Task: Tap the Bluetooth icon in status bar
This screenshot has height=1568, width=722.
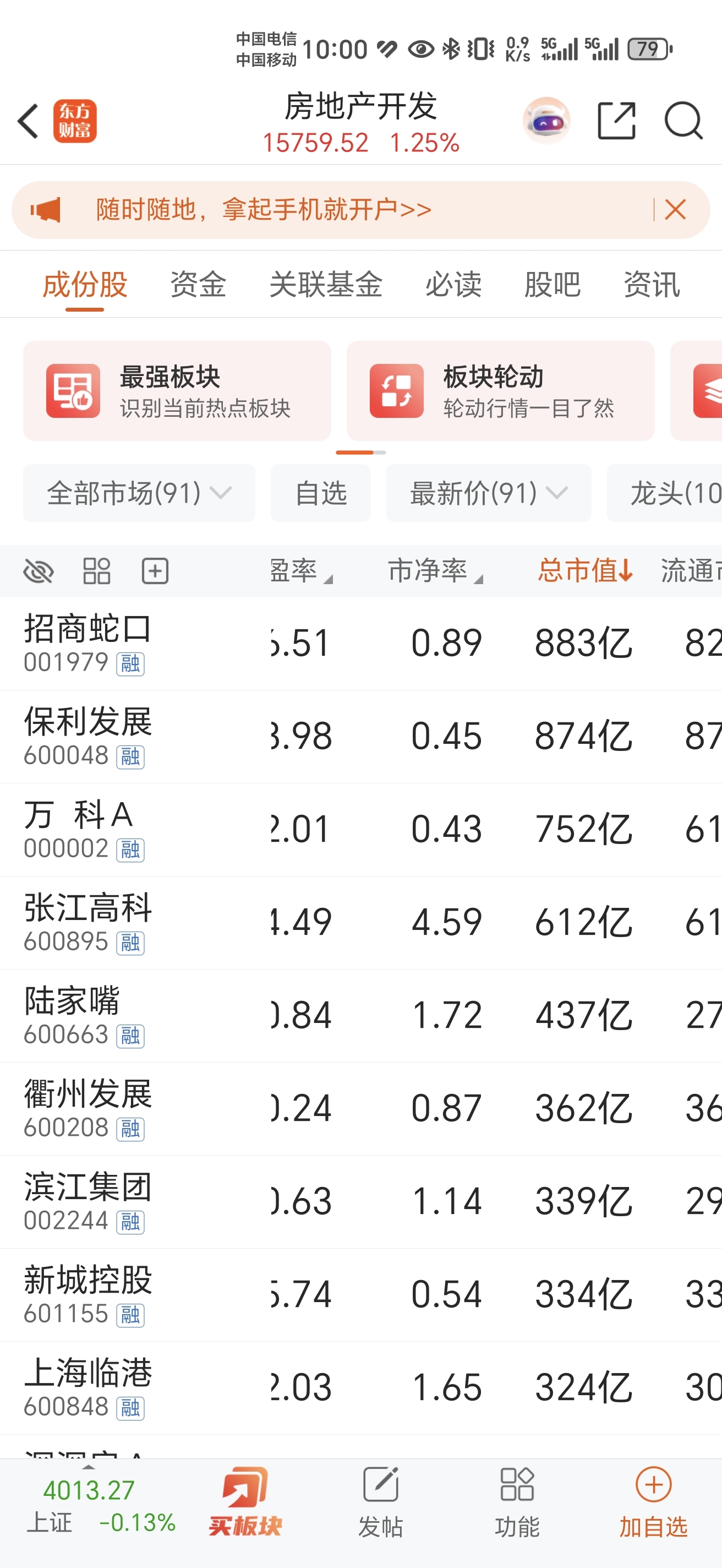Action: pos(451,48)
